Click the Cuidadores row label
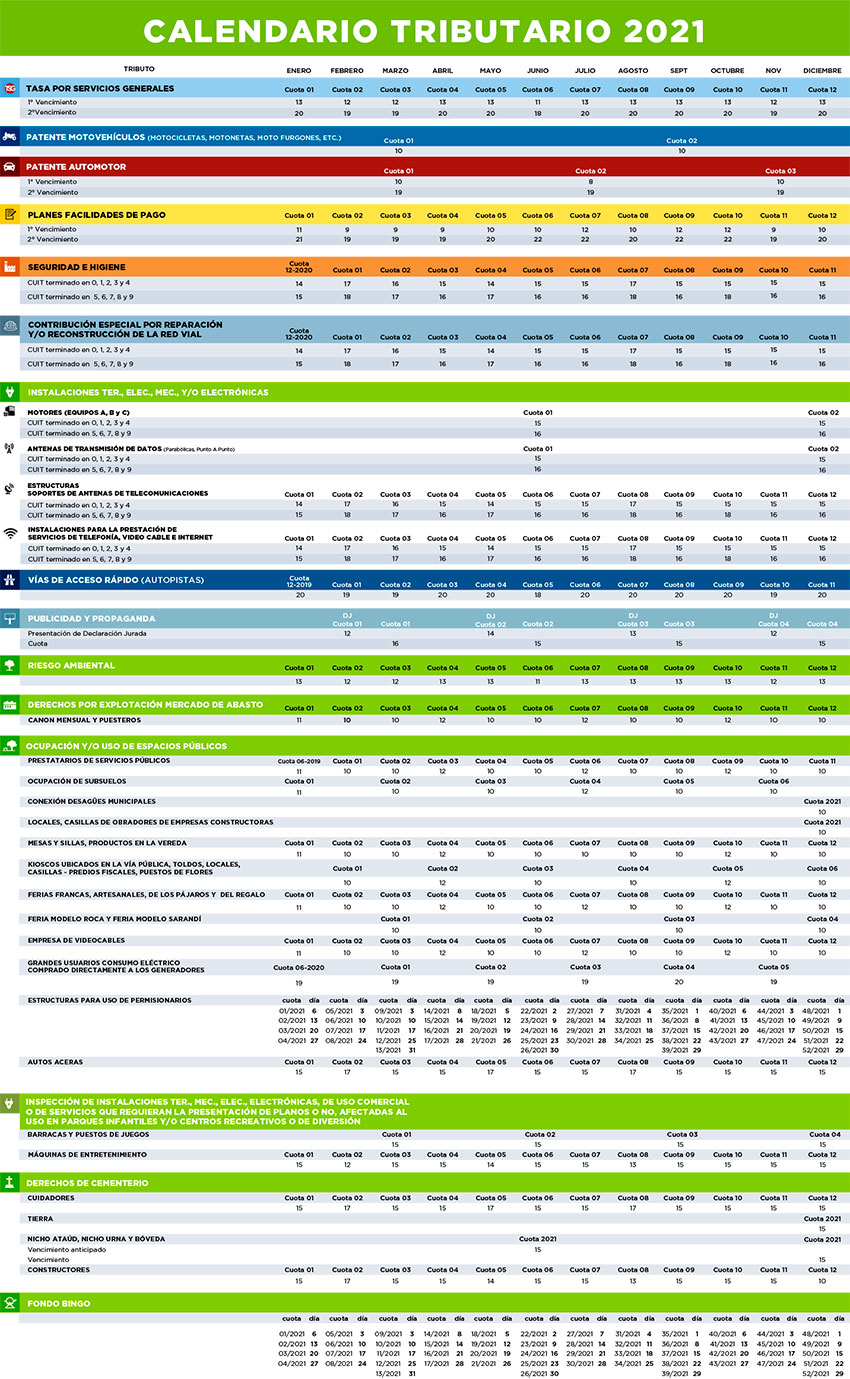850x1379 pixels. point(51,1197)
